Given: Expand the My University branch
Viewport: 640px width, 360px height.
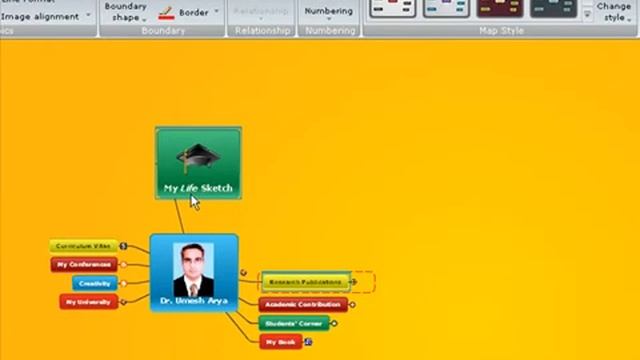Looking at the screenshot, I should [123, 302].
